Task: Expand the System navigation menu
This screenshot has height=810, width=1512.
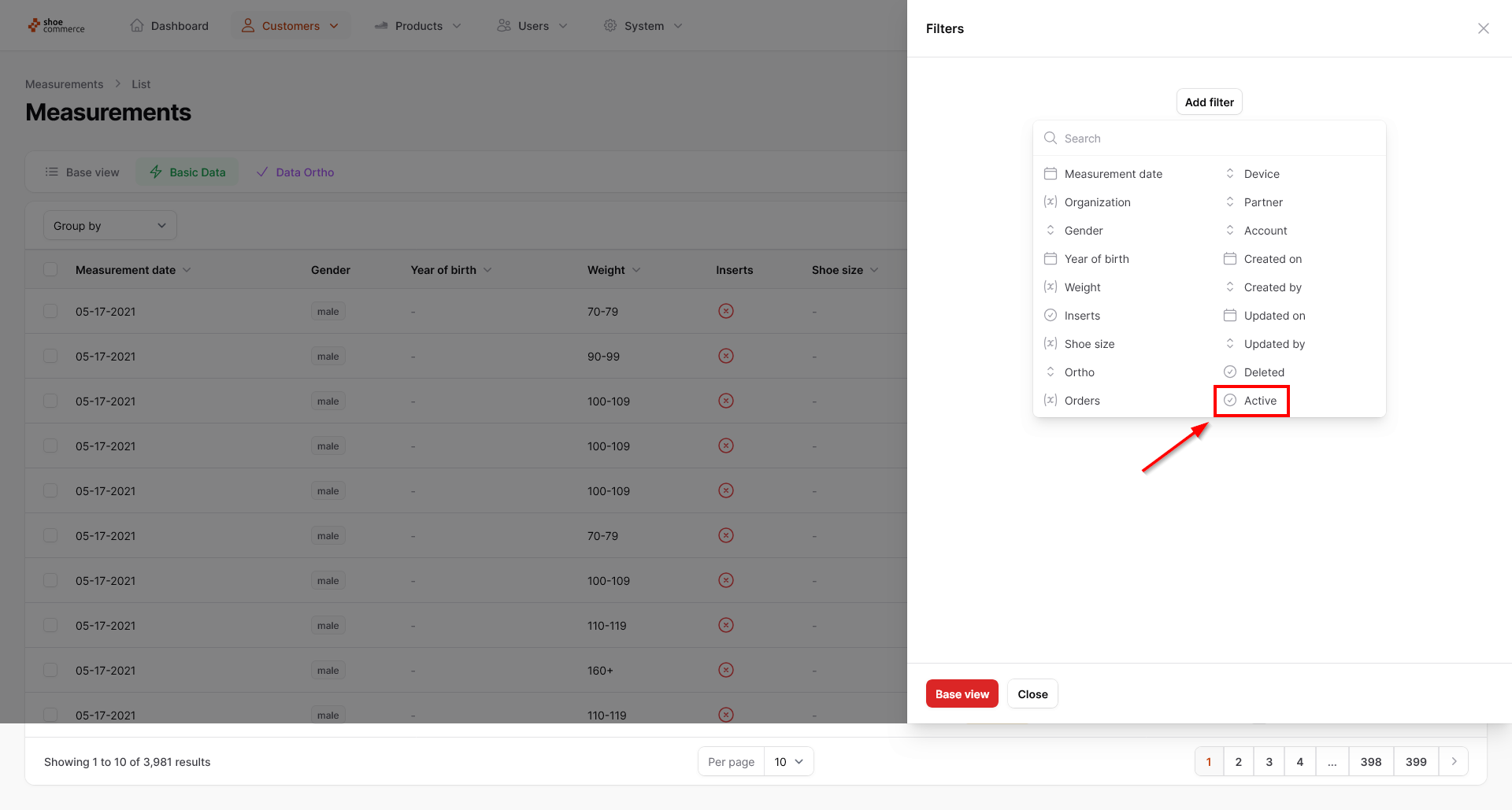Action: tap(643, 25)
